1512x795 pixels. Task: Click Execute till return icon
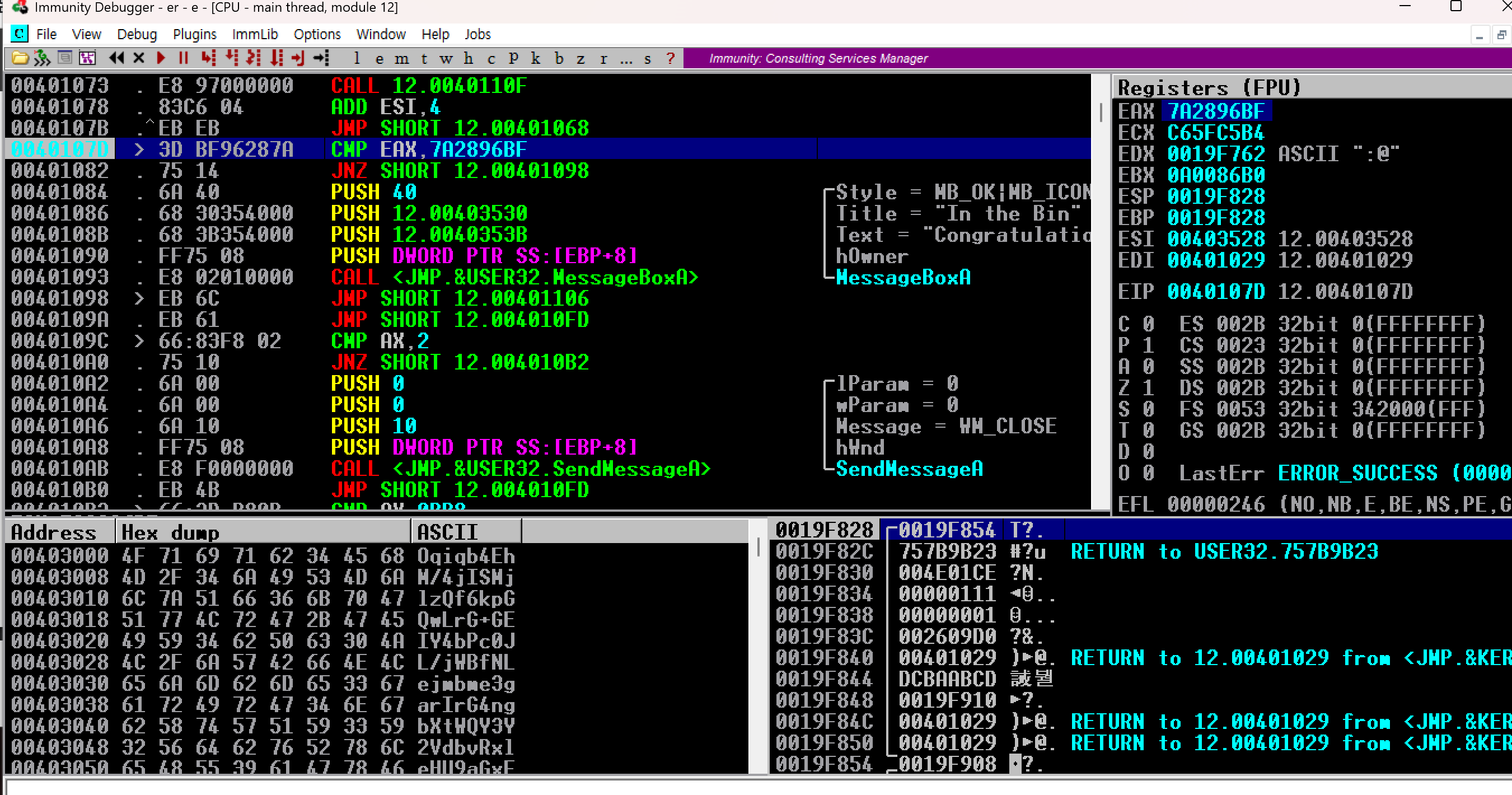coord(298,58)
